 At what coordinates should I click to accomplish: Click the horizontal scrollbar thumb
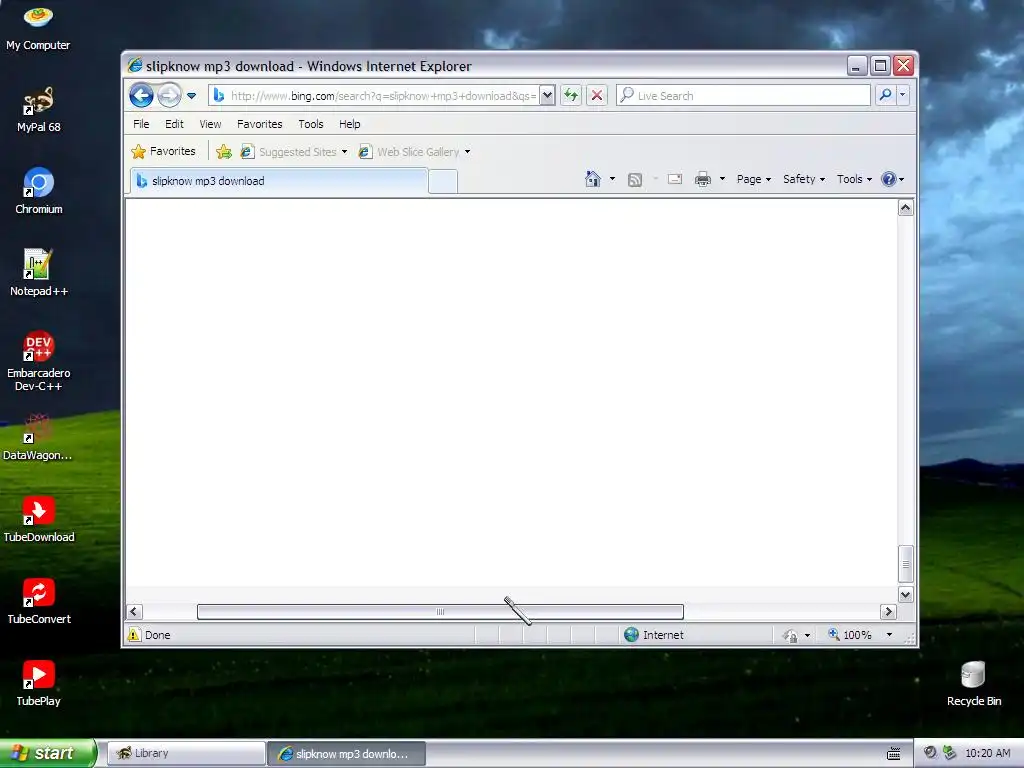(440, 612)
